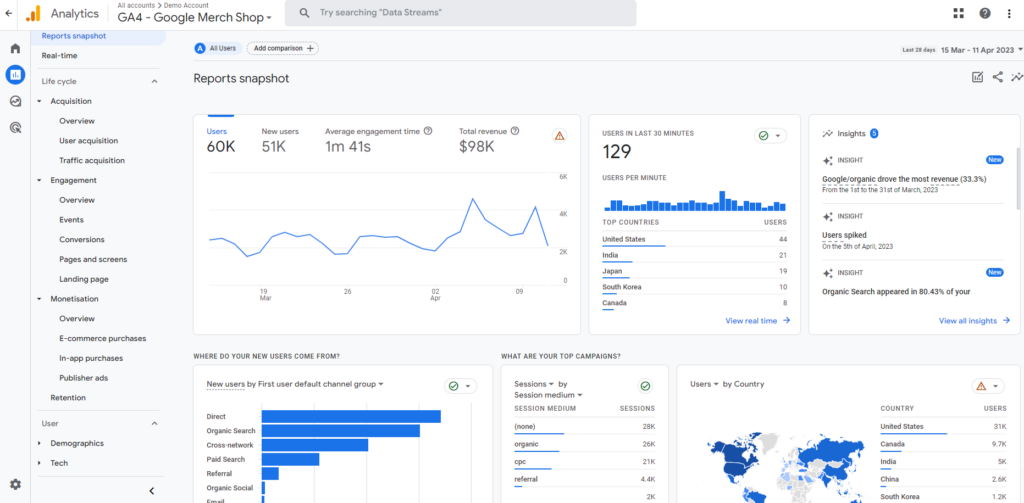
Task: Click the green check icon on top campaigns card
Action: (x=645, y=386)
